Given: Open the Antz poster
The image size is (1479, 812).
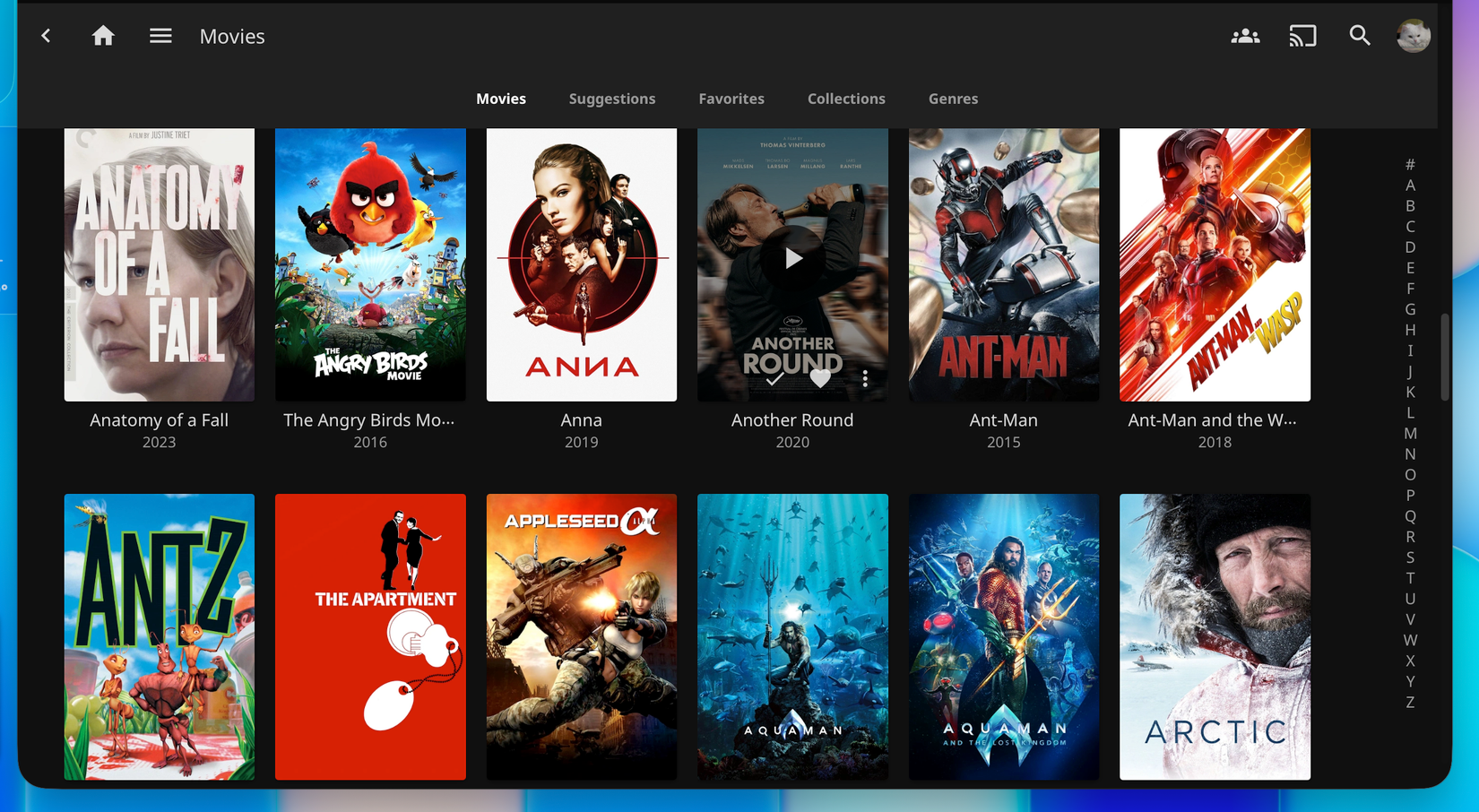Looking at the screenshot, I should [160, 636].
